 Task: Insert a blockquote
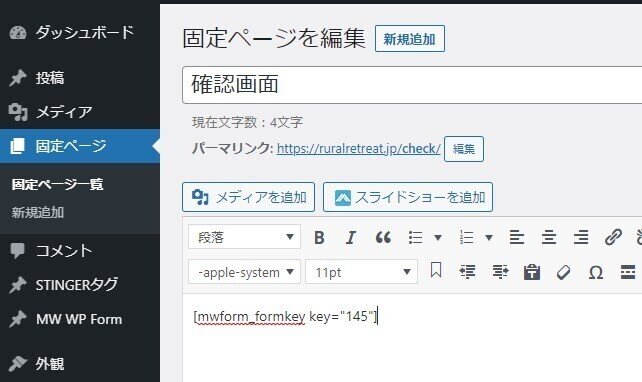pyautogui.click(x=383, y=237)
